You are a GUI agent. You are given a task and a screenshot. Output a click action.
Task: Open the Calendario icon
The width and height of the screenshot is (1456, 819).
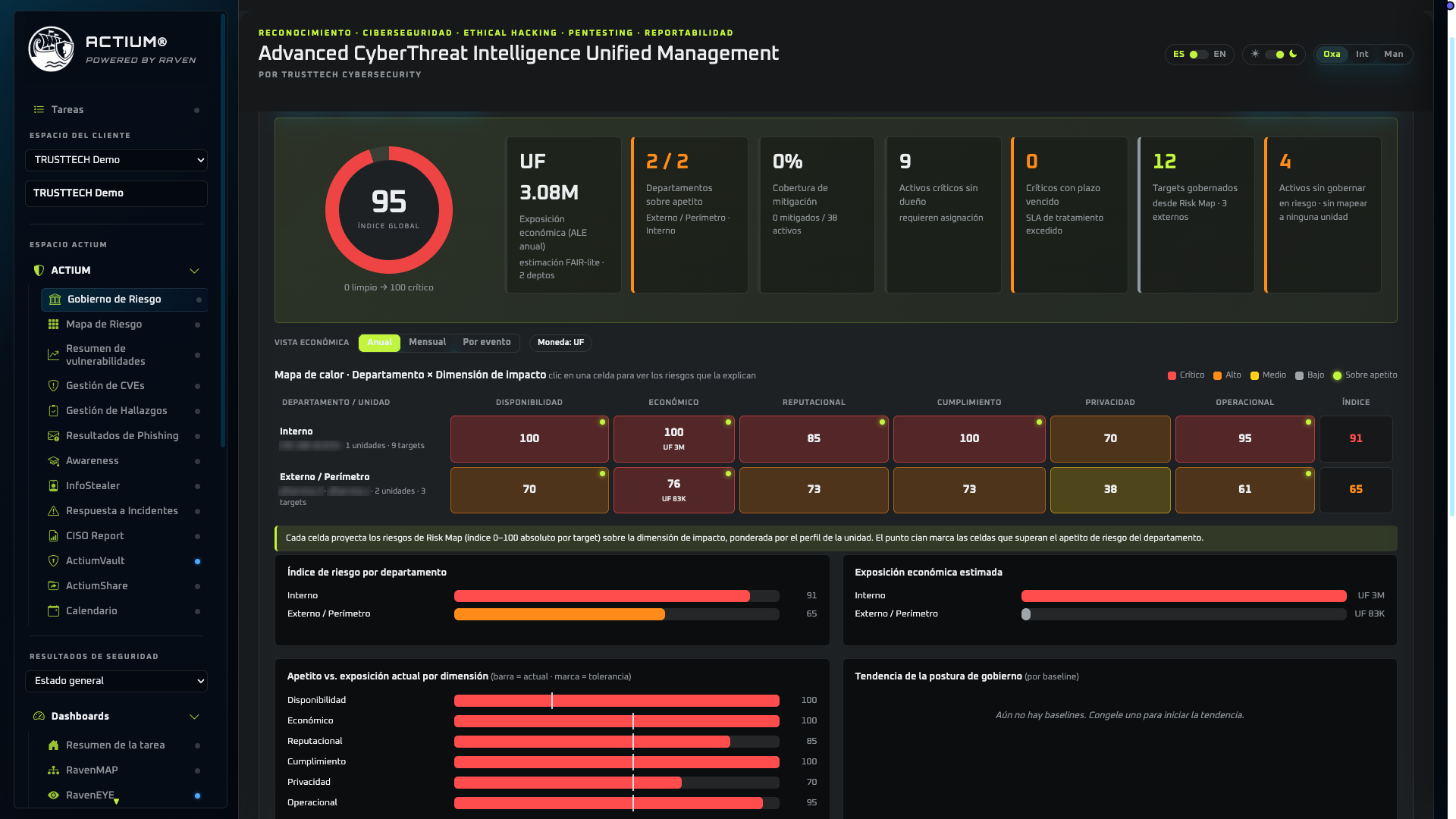[53, 611]
